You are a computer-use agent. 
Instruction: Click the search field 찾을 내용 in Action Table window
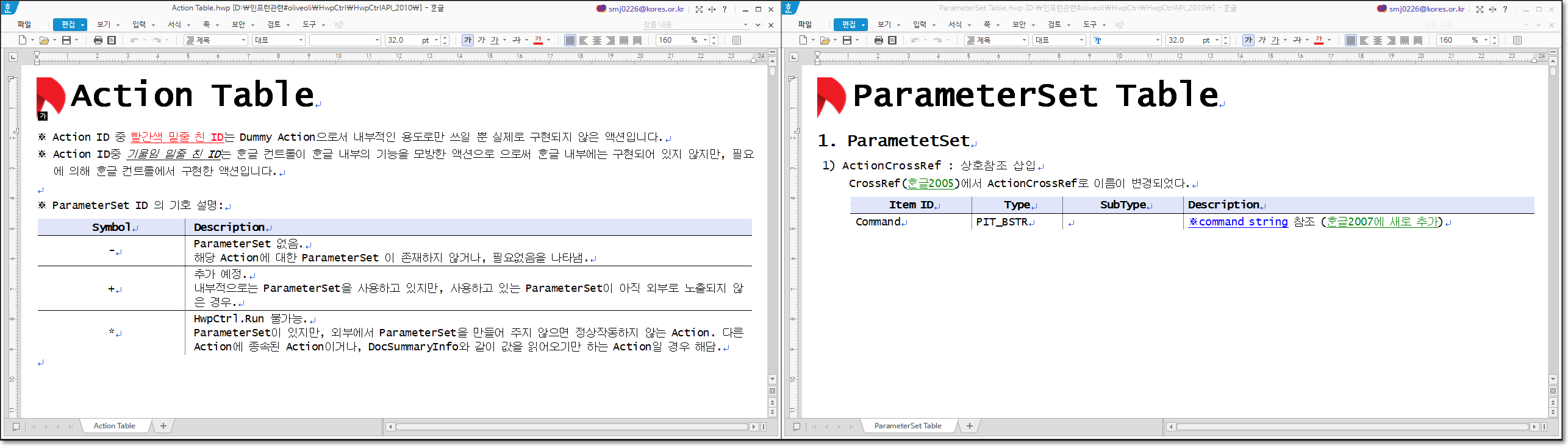[x=692, y=24]
